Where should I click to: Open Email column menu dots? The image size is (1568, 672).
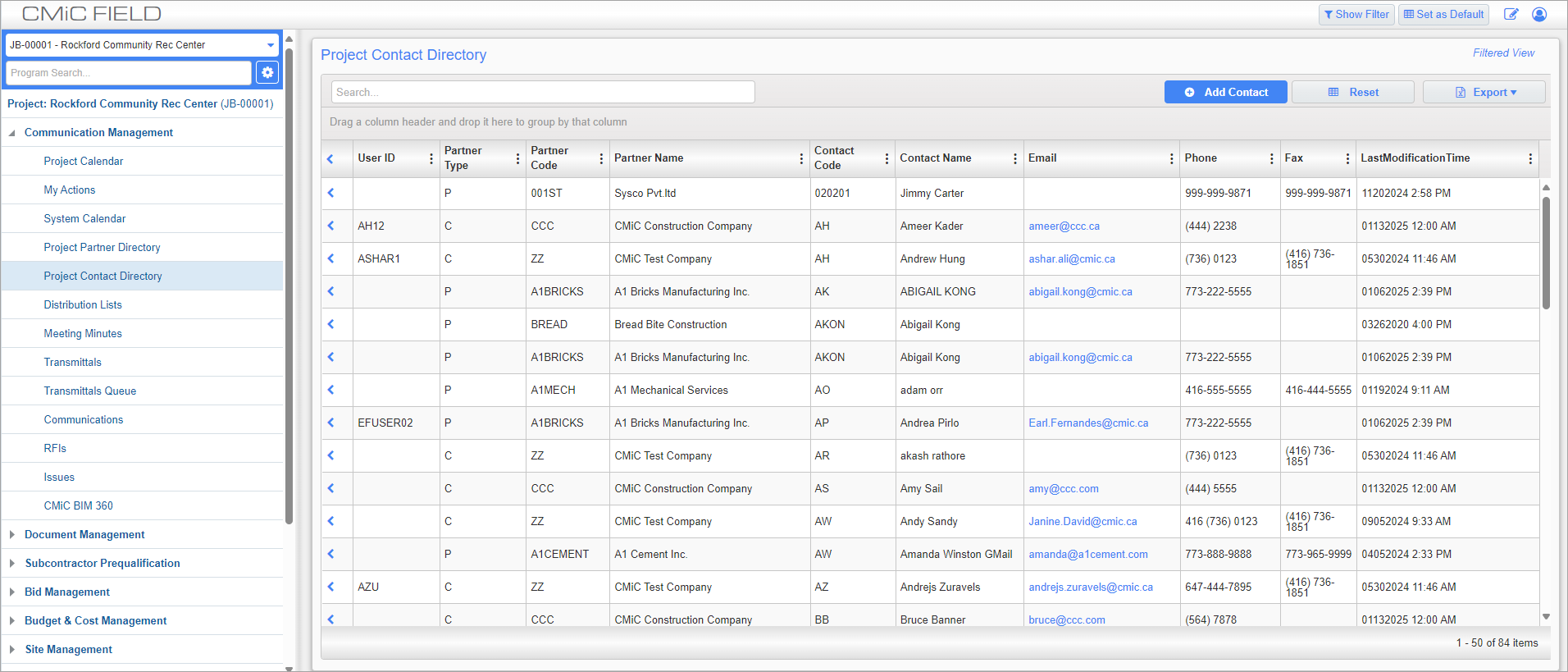click(1171, 158)
